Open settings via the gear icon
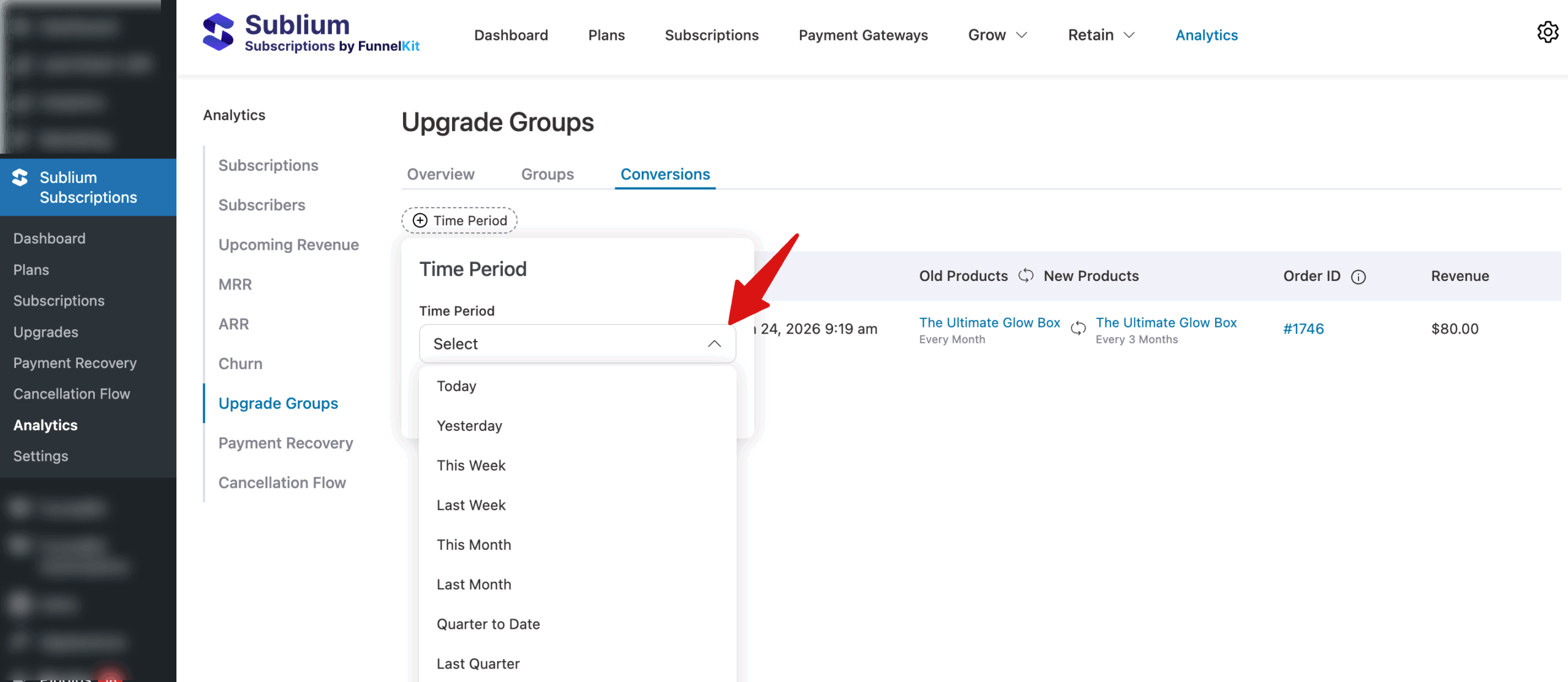 click(x=1548, y=32)
